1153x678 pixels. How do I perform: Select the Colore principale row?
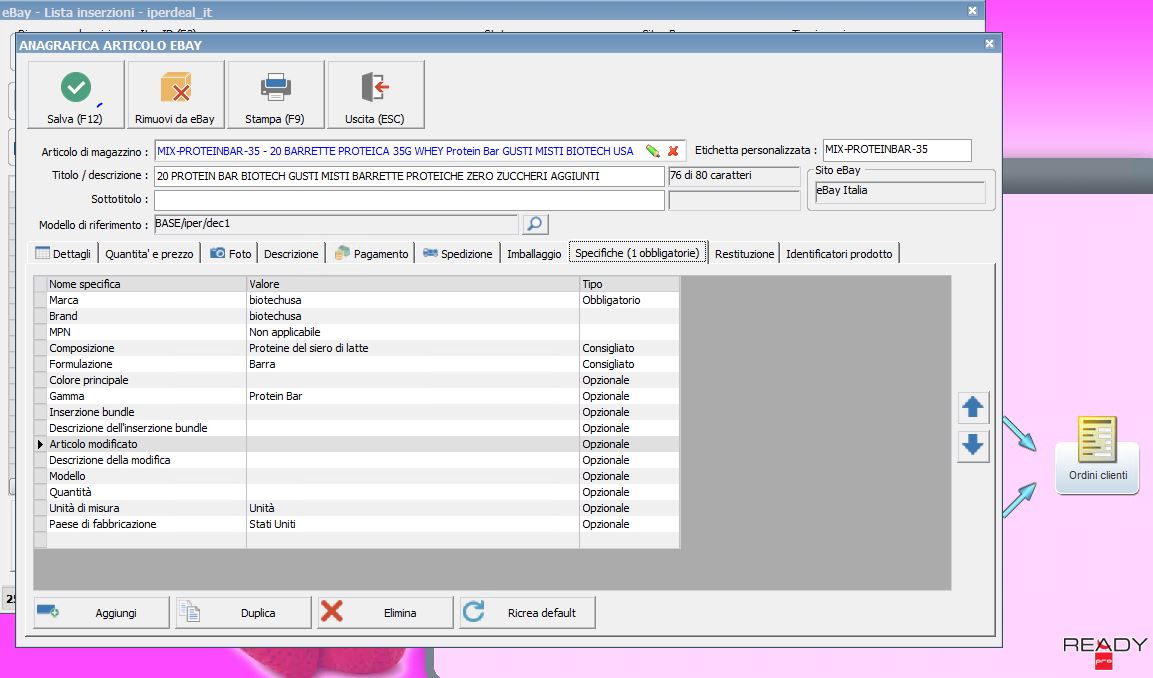point(356,380)
